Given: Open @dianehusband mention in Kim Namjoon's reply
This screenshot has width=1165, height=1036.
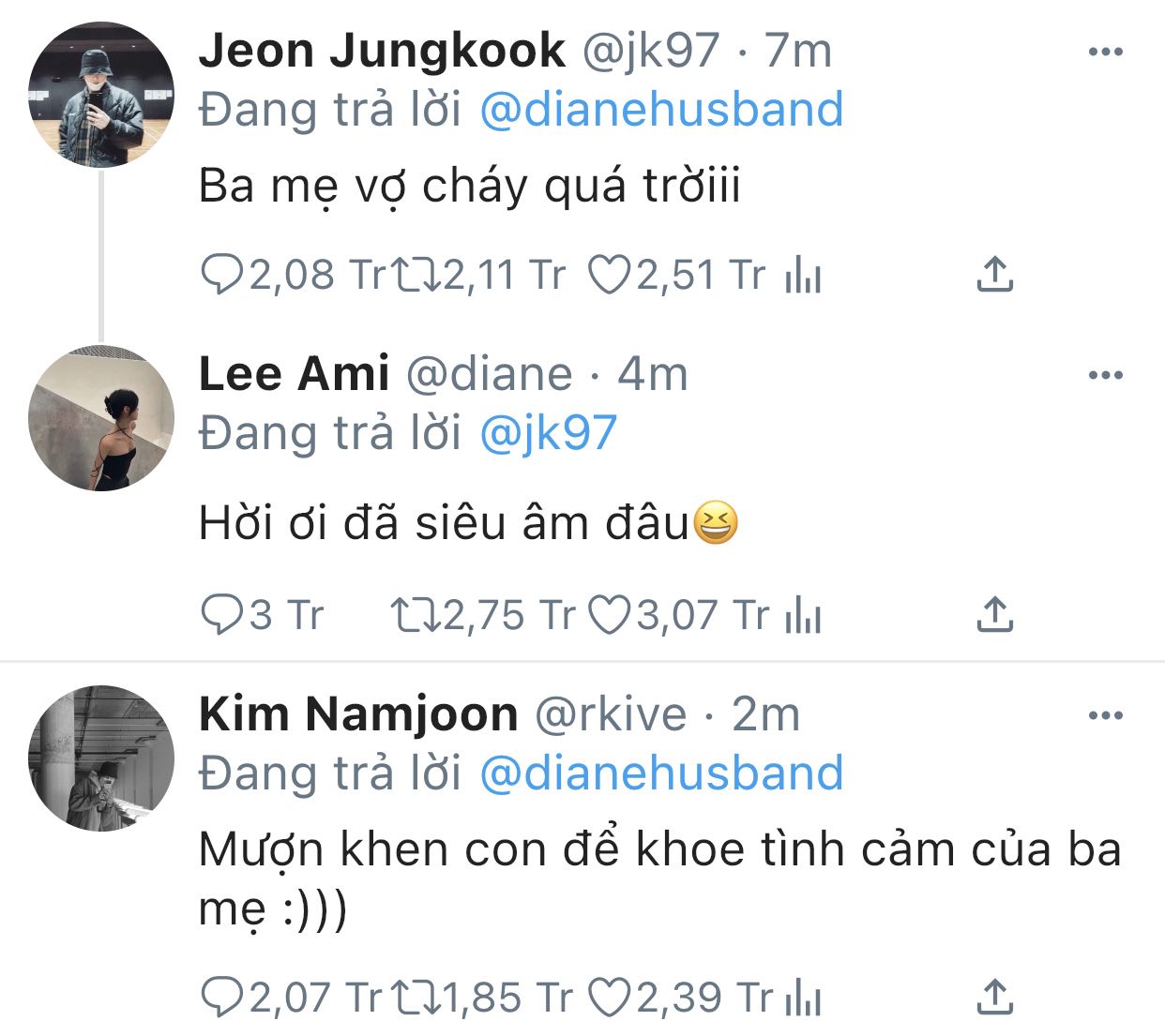Looking at the screenshot, I should coord(661,773).
